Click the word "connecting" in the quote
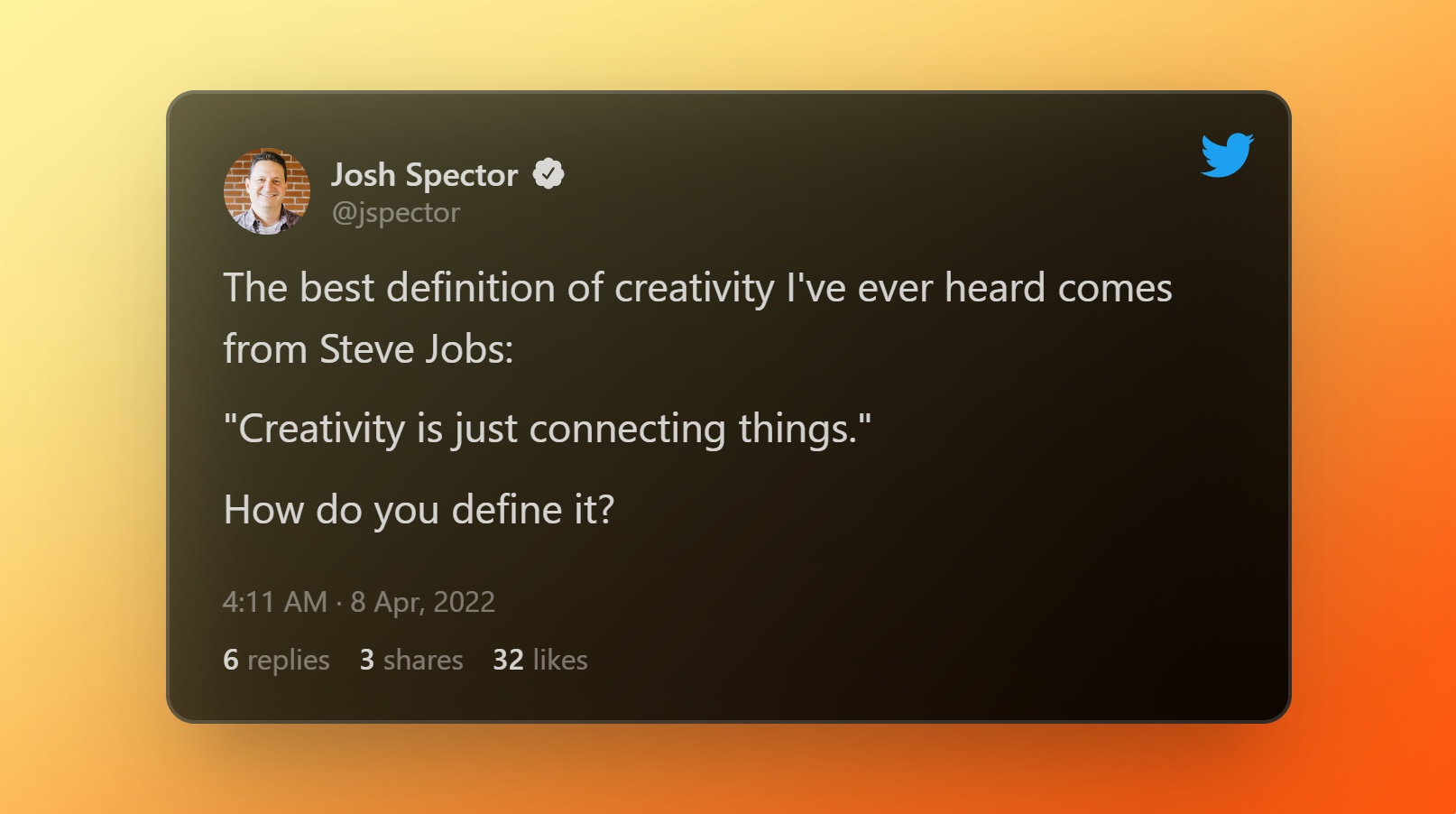 point(627,430)
